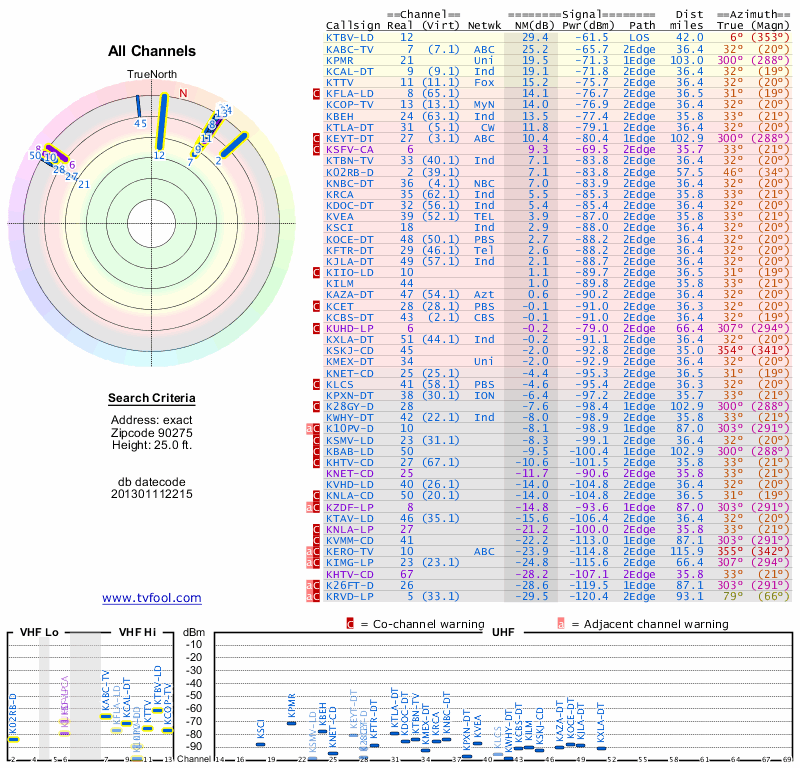Click the co-channel warning icon beside KEYT-DT
The image size is (800, 768).
(x=316, y=138)
